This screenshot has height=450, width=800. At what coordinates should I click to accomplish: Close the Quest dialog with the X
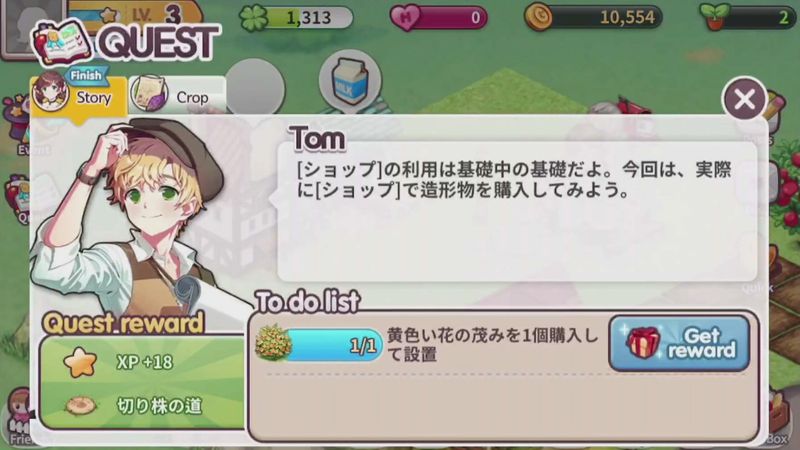pos(744,99)
